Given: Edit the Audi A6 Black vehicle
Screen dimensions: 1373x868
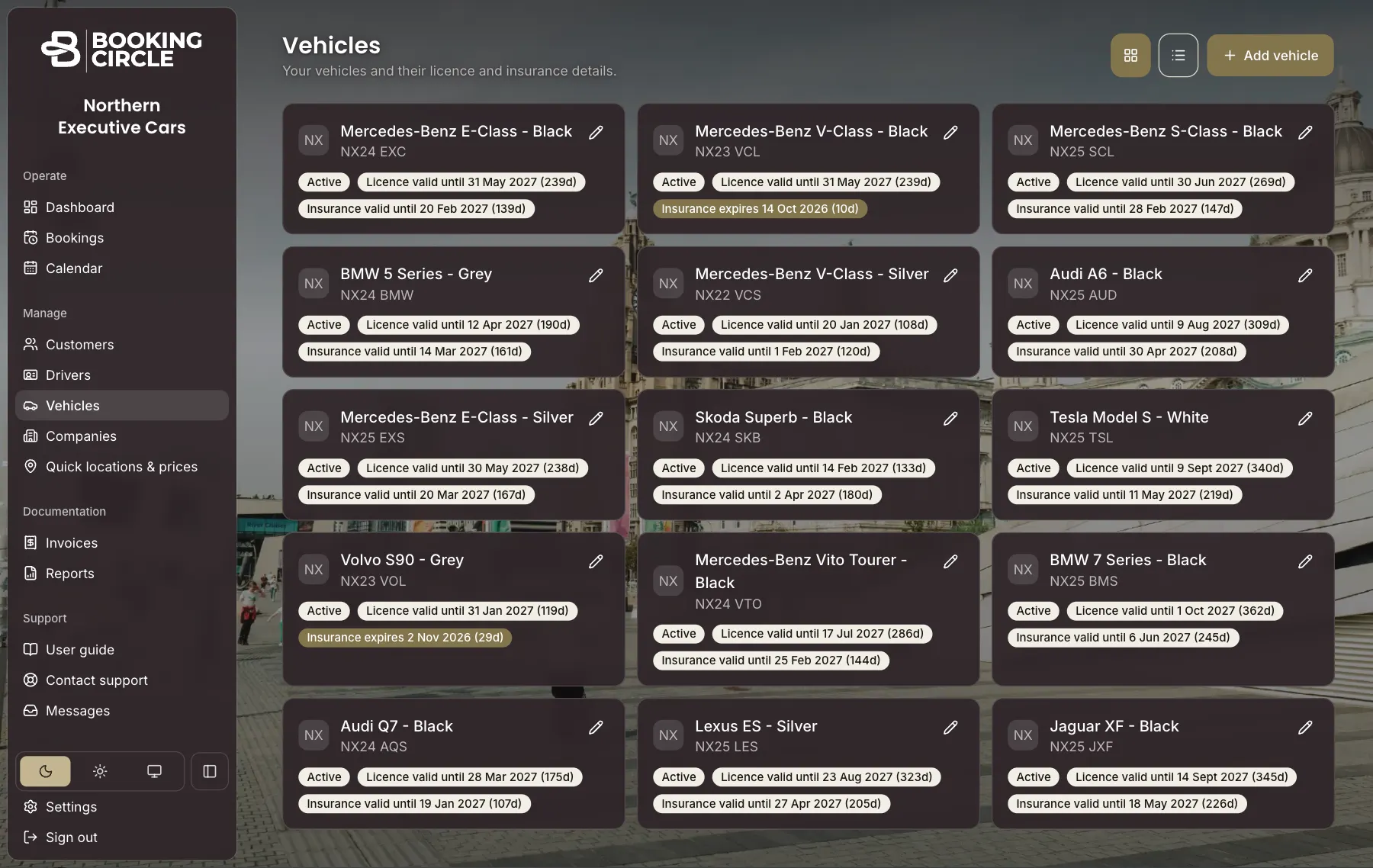Looking at the screenshot, I should tap(1305, 275).
